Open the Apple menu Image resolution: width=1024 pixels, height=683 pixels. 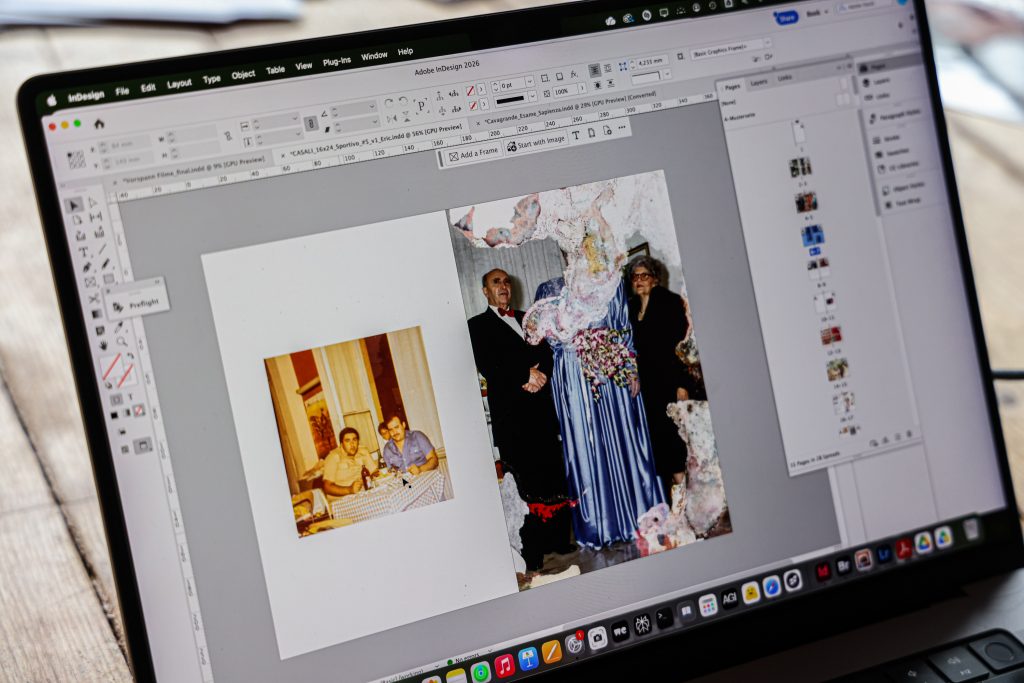(52, 100)
